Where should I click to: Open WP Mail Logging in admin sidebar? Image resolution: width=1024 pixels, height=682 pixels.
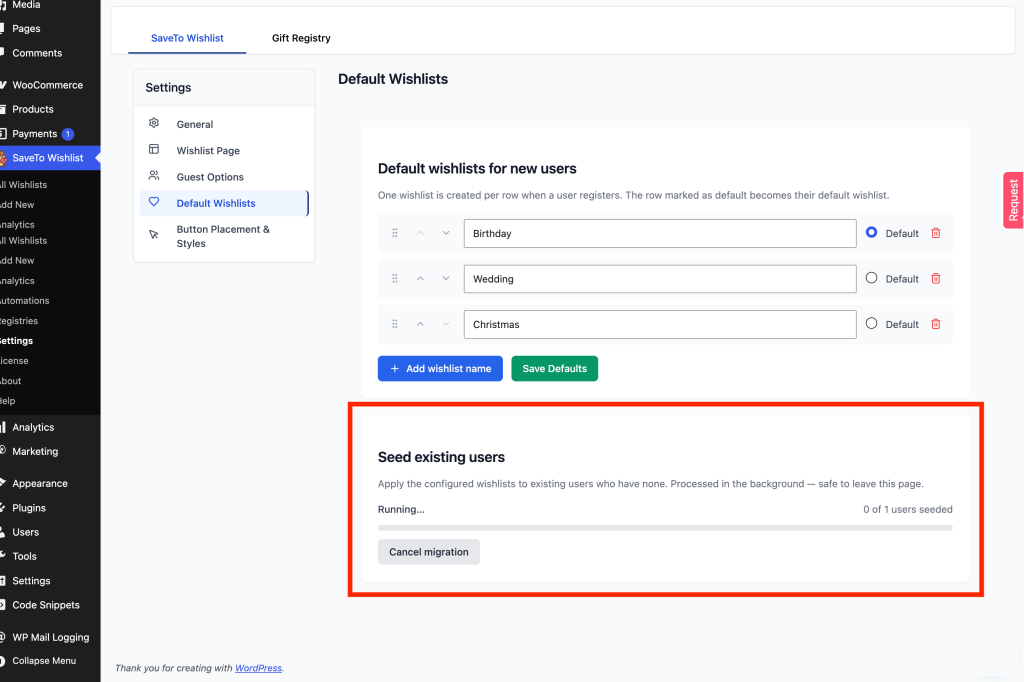click(50, 637)
